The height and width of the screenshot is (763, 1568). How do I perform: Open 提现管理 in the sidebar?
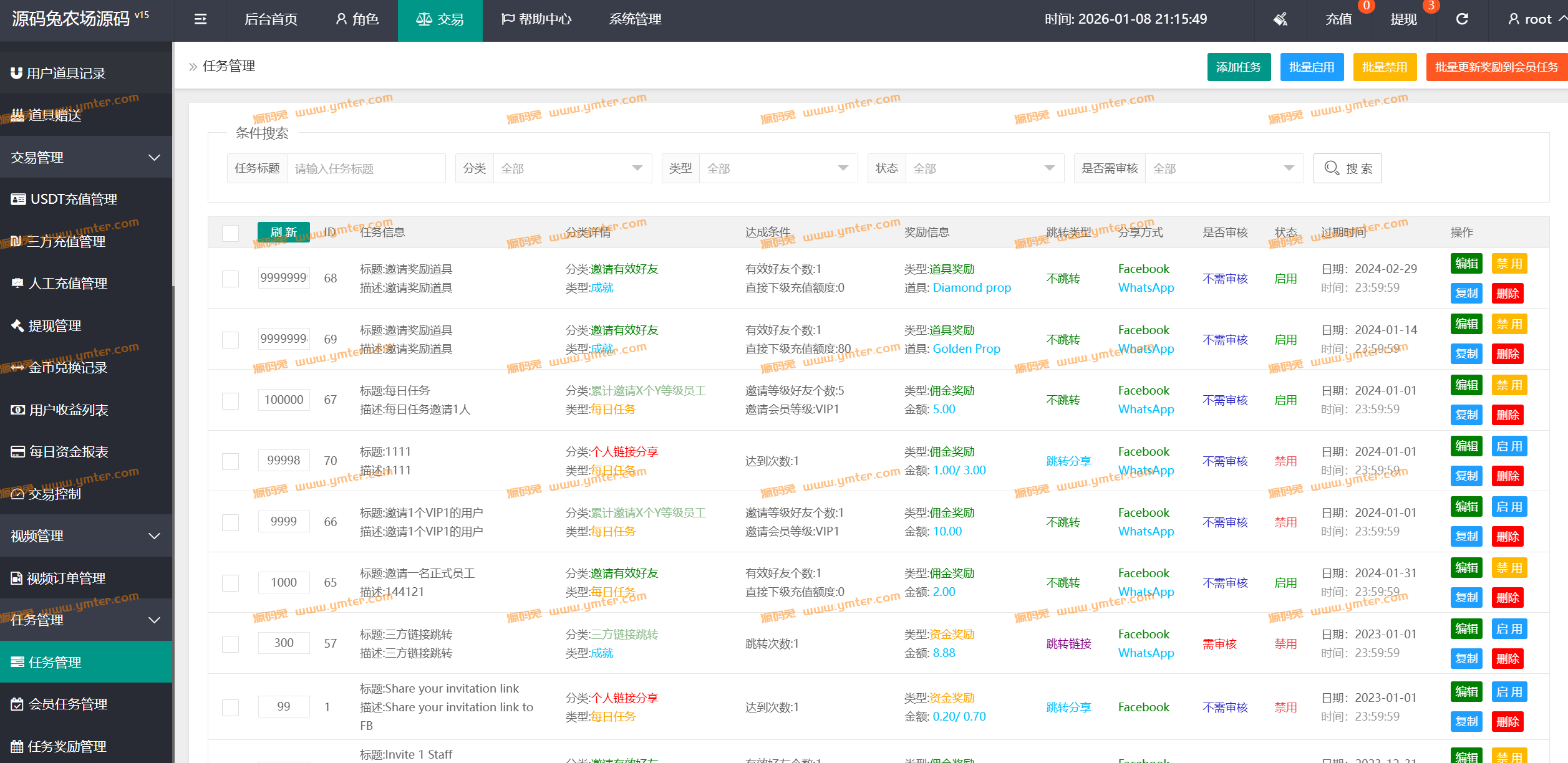pos(55,325)
